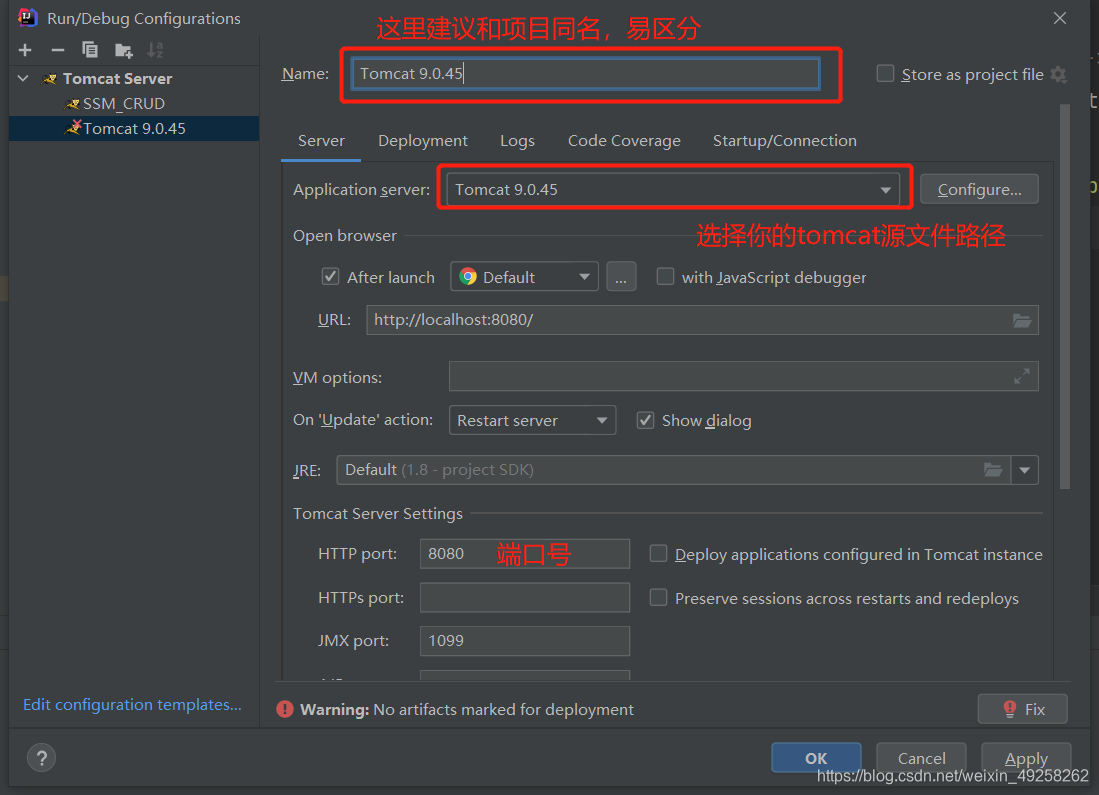Click the JRE text field

(674, 470)
